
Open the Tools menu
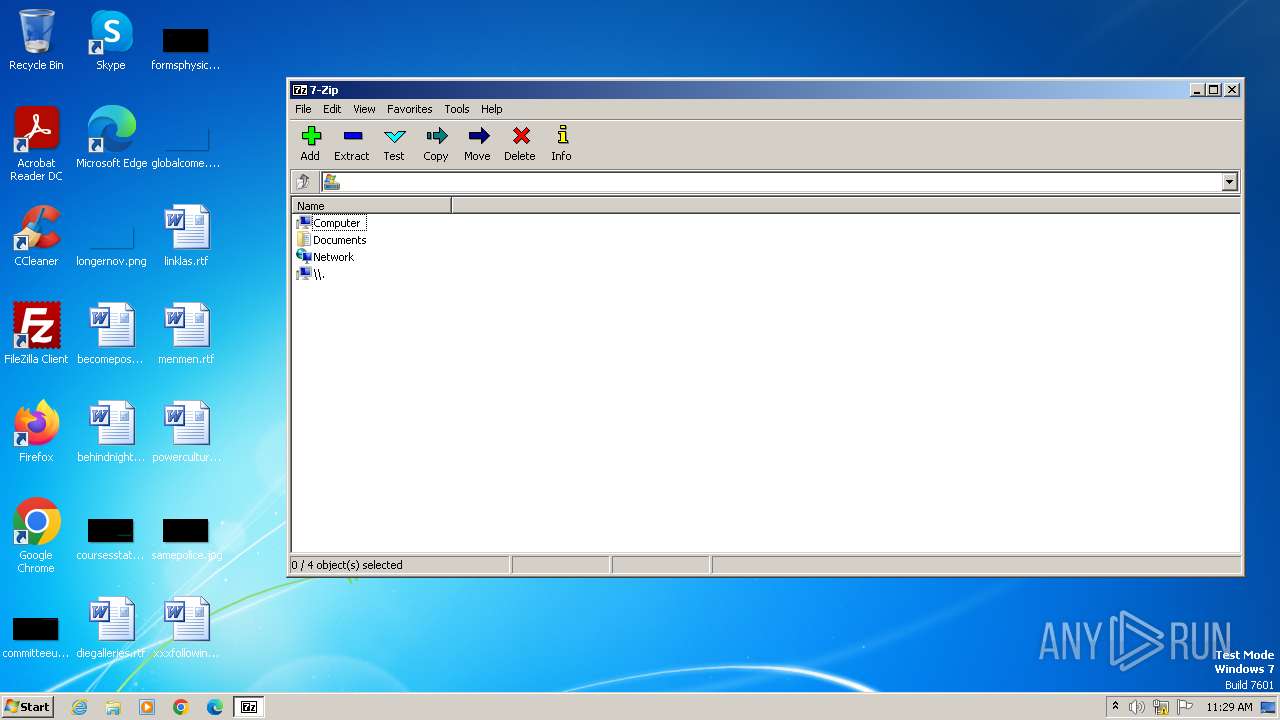pyautogui.click(x=457, y=109)
